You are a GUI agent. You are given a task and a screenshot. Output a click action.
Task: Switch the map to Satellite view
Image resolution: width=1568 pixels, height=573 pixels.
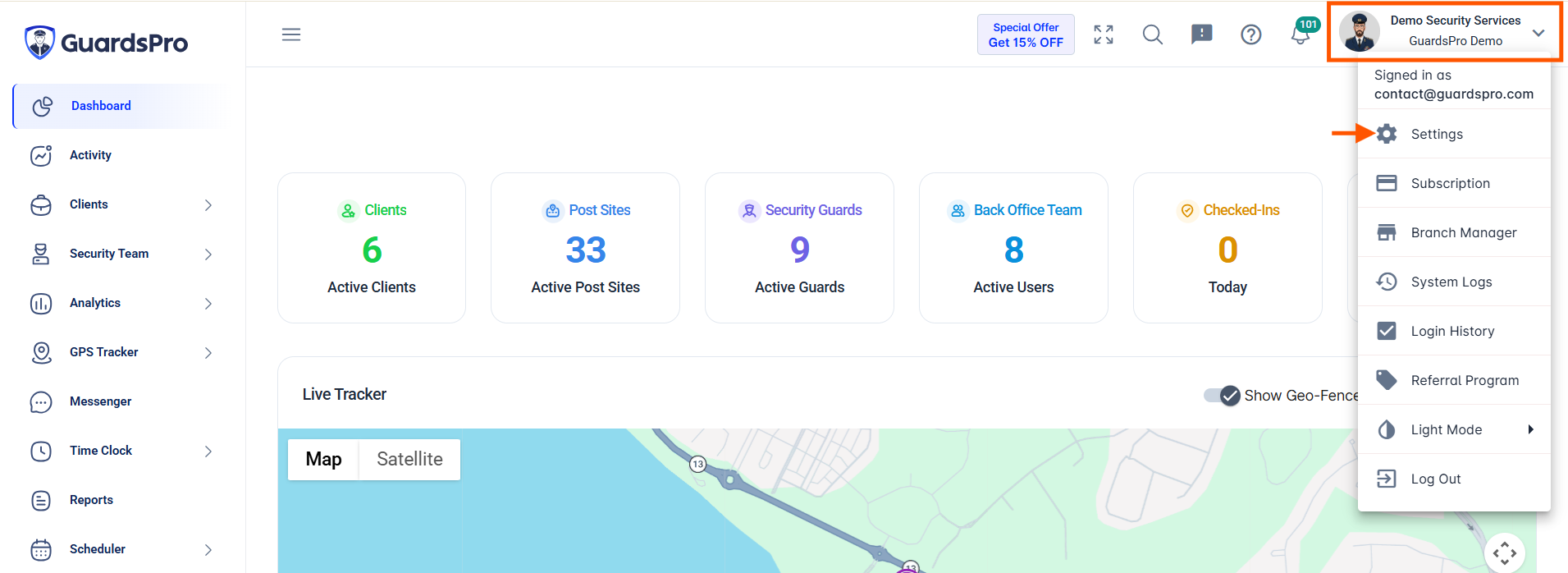point(409,459)
